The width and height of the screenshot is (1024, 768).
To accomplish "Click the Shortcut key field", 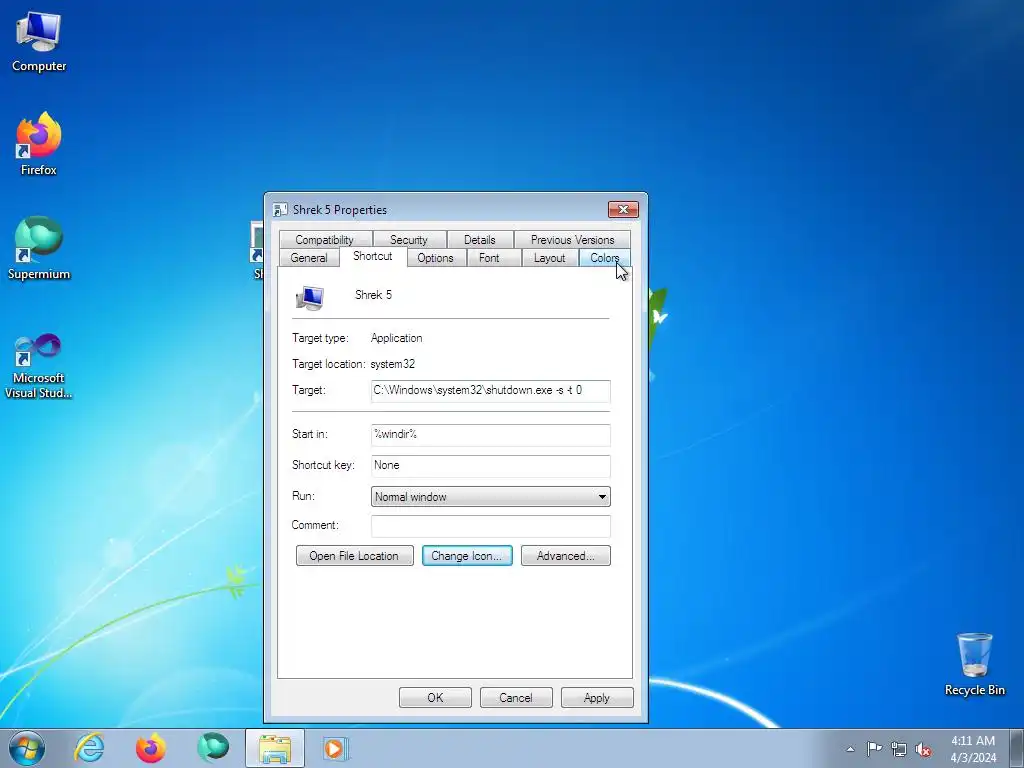I will 490,466.
